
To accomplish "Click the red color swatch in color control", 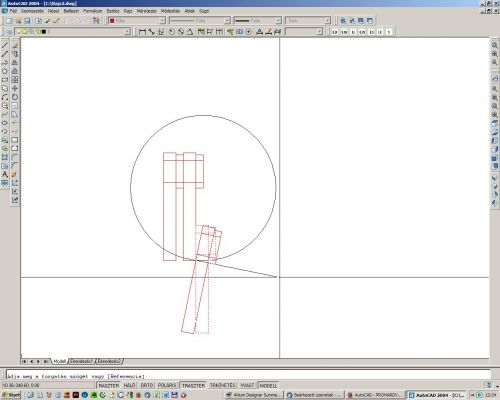I will (x=112, y=21).
